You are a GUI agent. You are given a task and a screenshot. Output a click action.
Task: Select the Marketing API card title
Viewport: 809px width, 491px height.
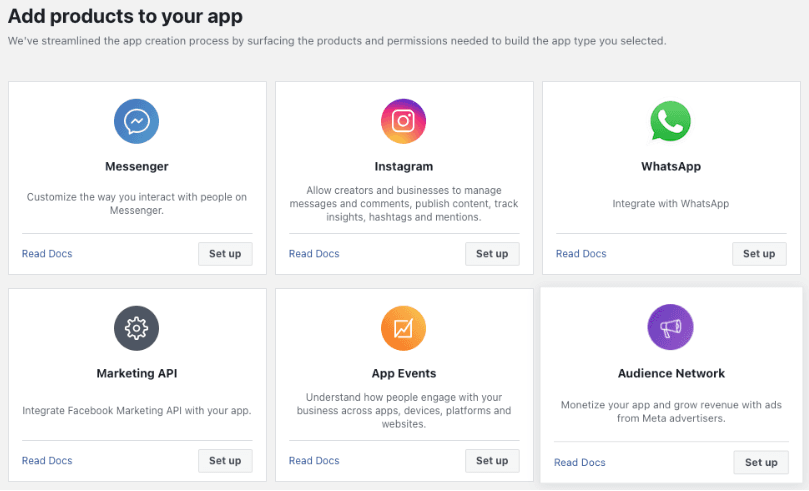137,373
